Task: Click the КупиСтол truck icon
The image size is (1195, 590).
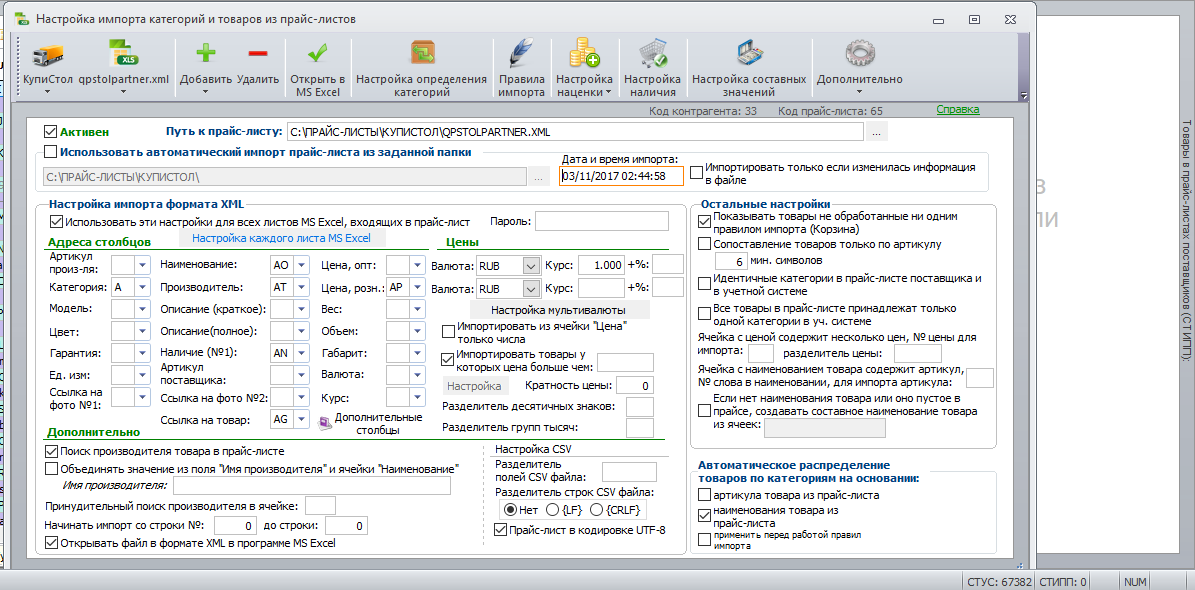Action: tap(47, 56)
